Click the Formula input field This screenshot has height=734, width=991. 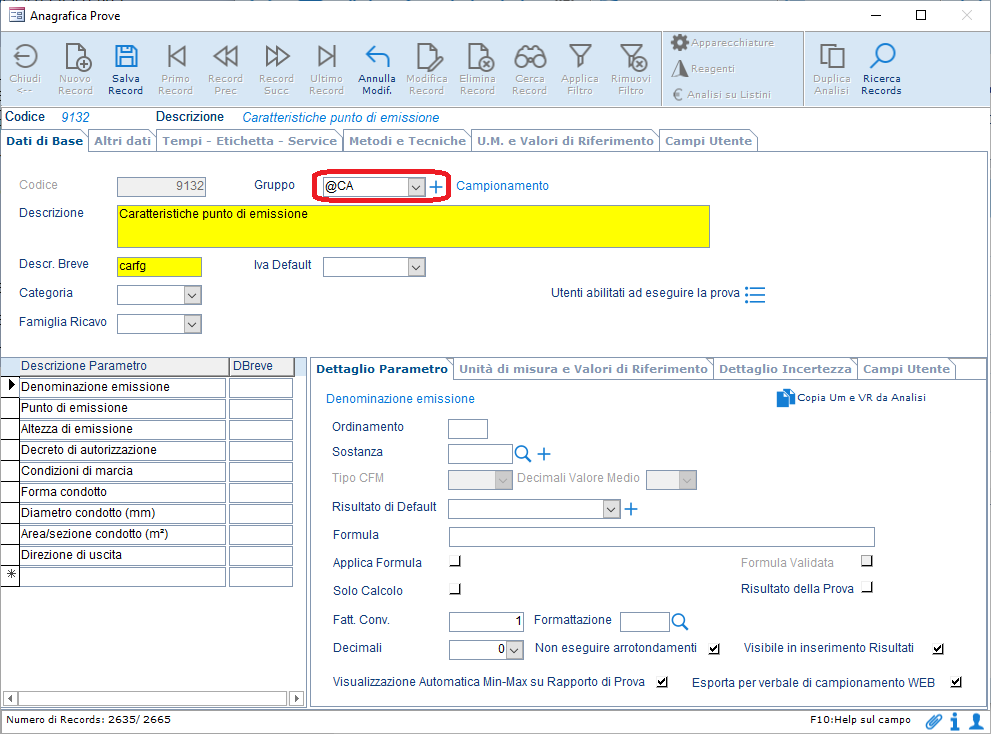(662, 537)
